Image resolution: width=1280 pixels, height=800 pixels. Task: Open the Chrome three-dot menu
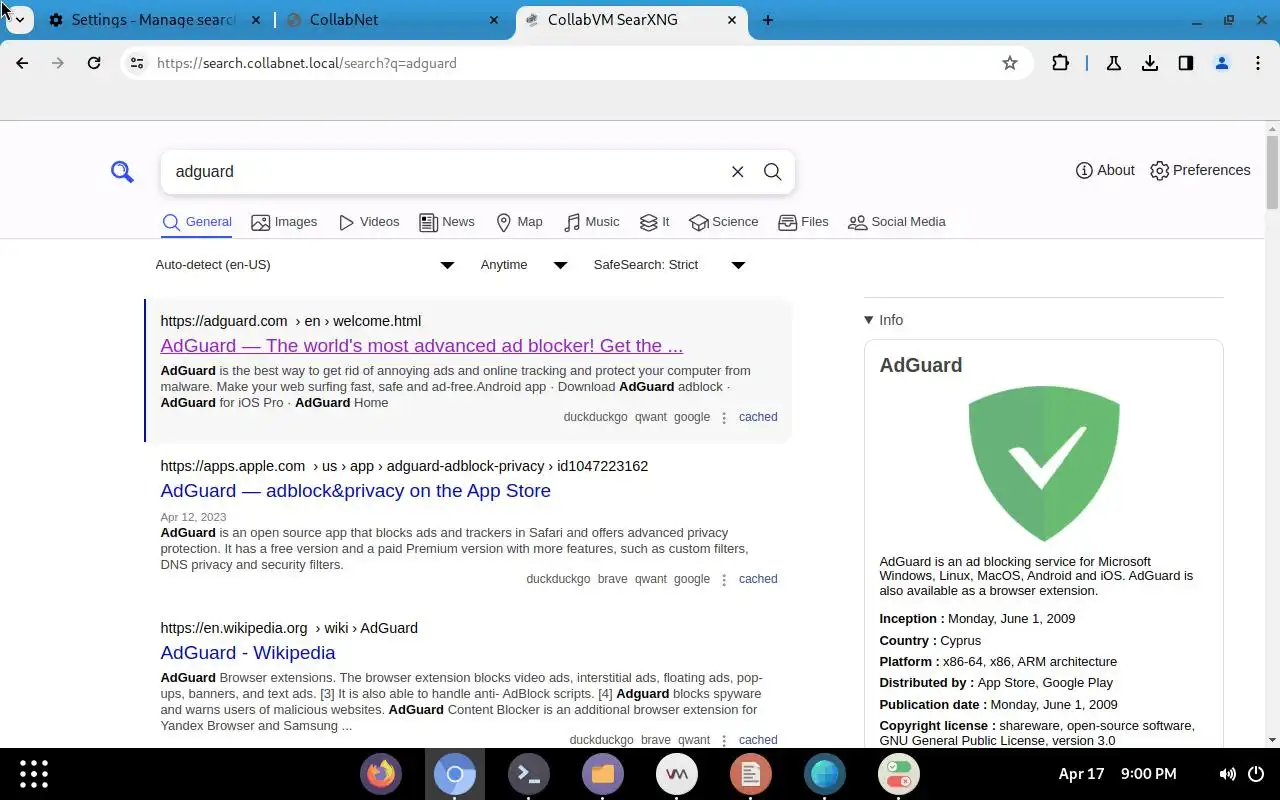coord(1258,63)
